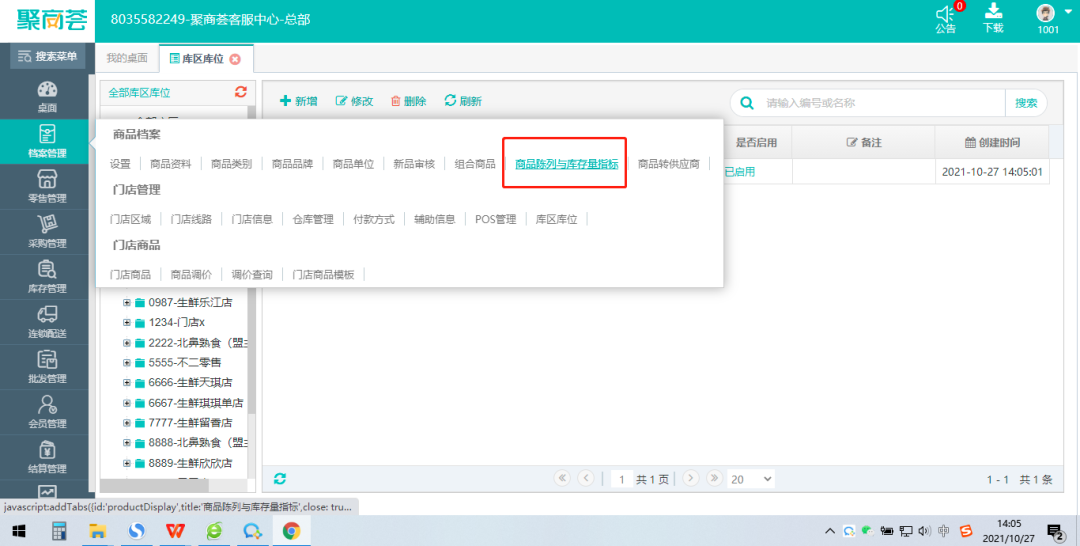Expand the 6666-生鲜天琪店 tree node
The image size is (1080, 546).
point(127,382)
